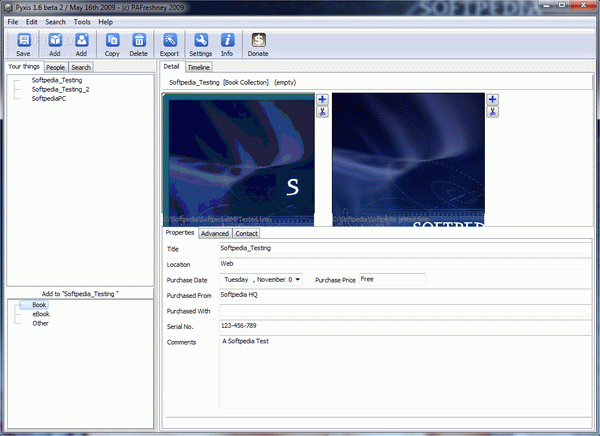This screenshot has height=436, width=600.
Task: Click the Donate dollar icon
Action: coord(258,40)
